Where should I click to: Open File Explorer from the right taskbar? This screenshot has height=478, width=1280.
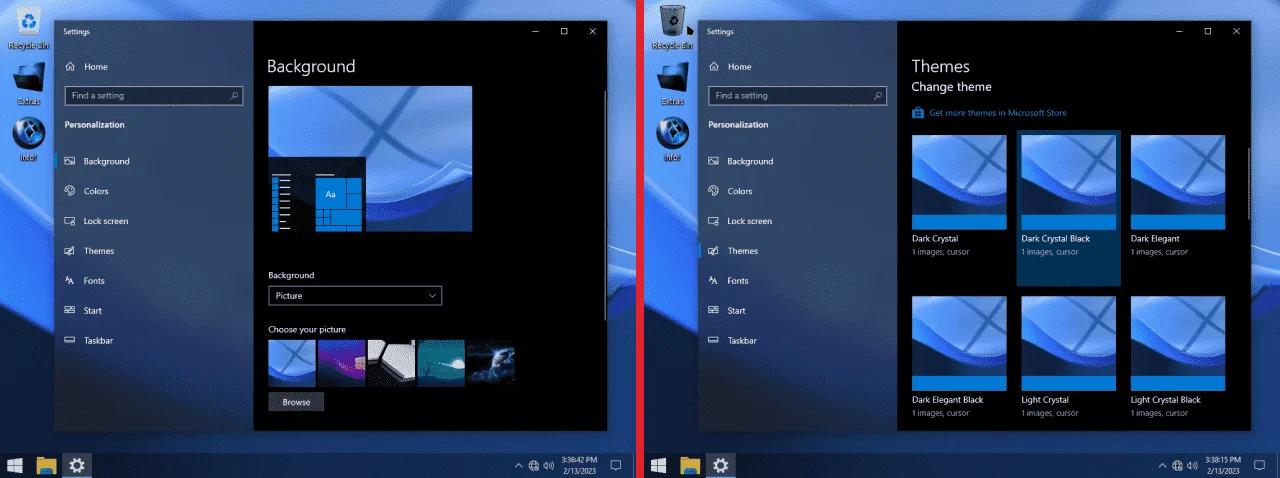tap(690, 465)
